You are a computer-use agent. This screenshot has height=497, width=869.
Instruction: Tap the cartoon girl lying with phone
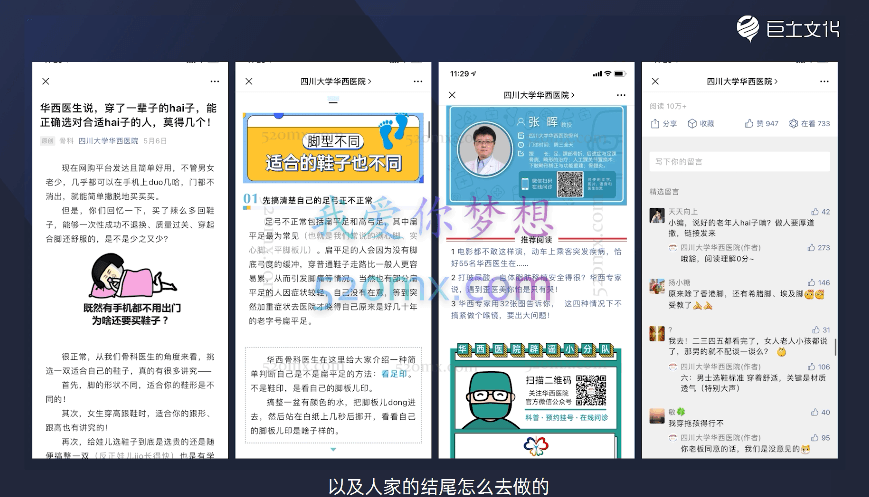(x=132, y=276)
